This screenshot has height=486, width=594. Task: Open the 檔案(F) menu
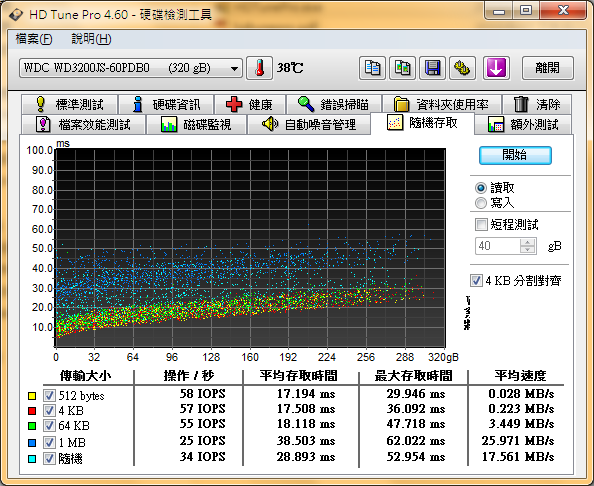34,39
